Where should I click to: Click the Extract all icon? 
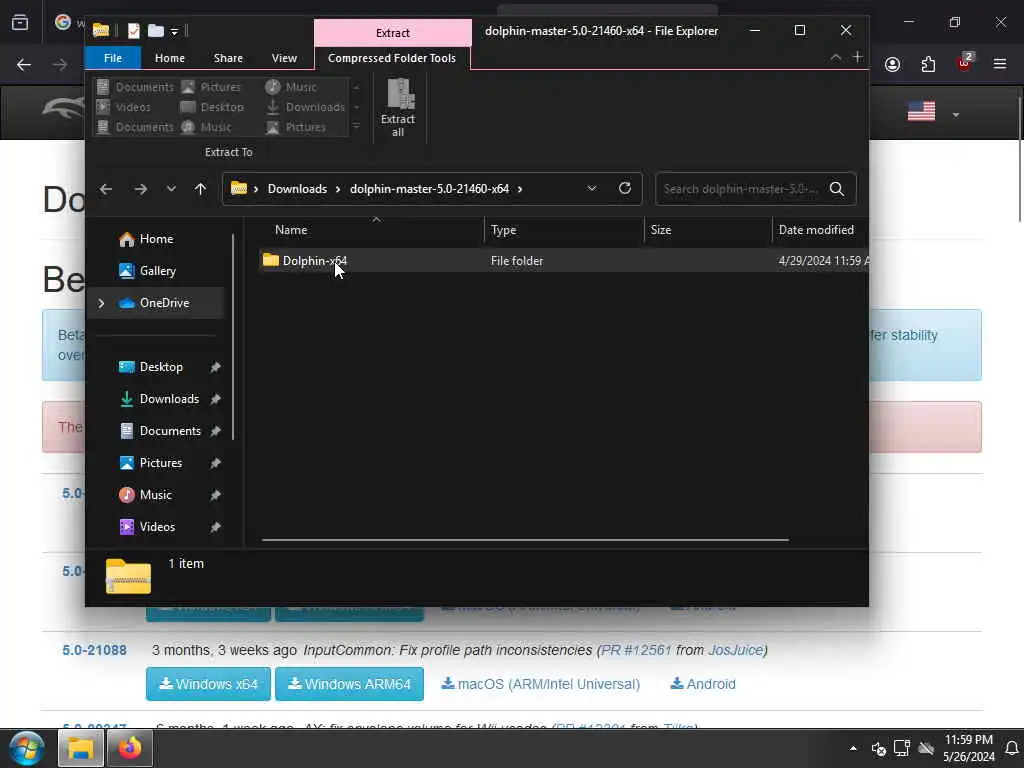click(398, 107)
